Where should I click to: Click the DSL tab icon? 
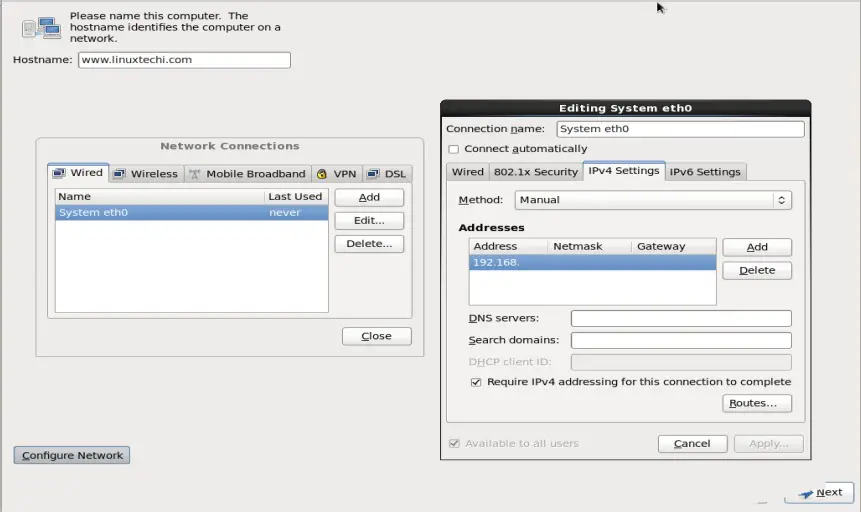tap(373, 174)
